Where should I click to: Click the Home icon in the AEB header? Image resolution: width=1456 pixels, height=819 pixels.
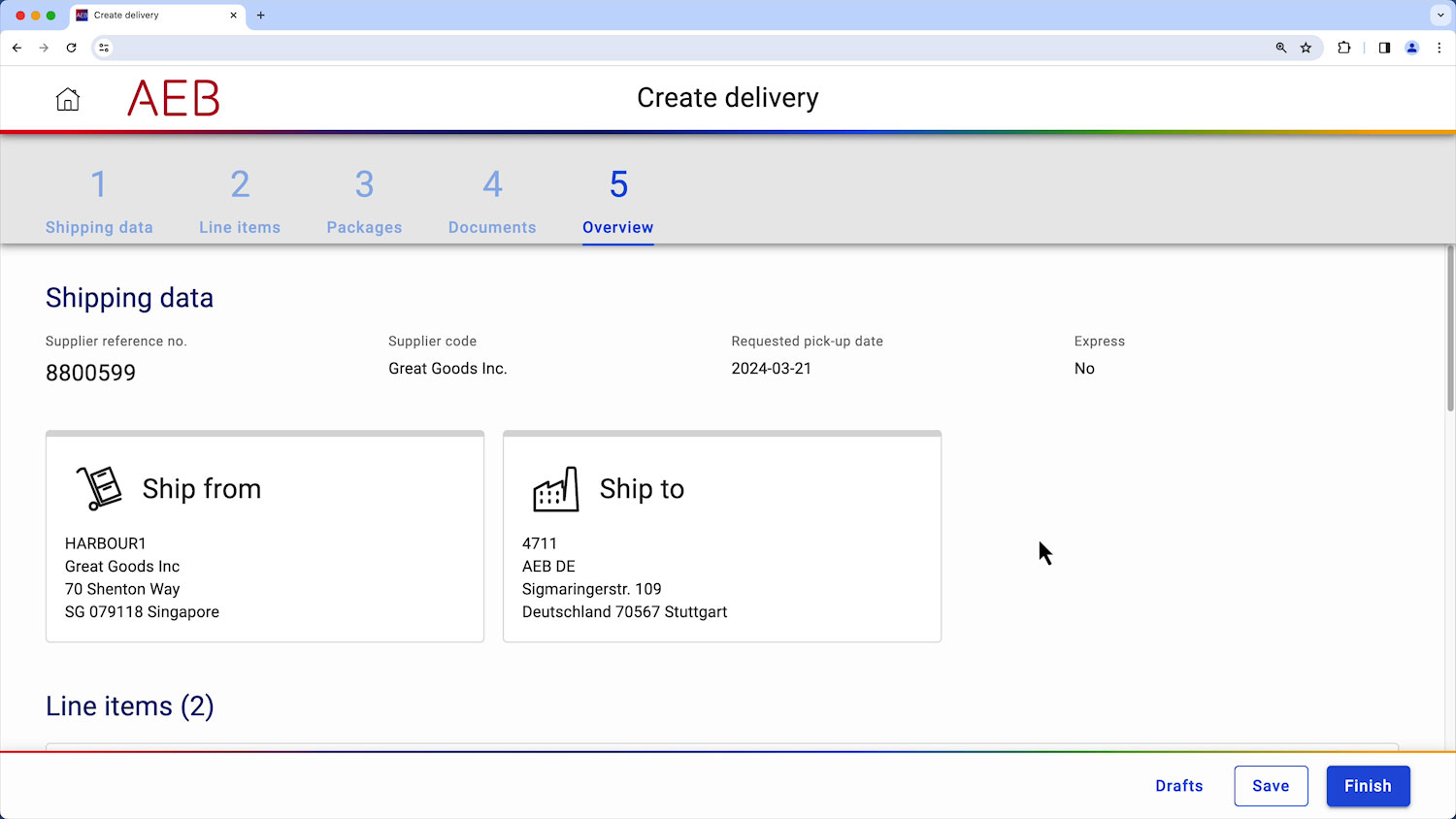[x=67, y=98]
